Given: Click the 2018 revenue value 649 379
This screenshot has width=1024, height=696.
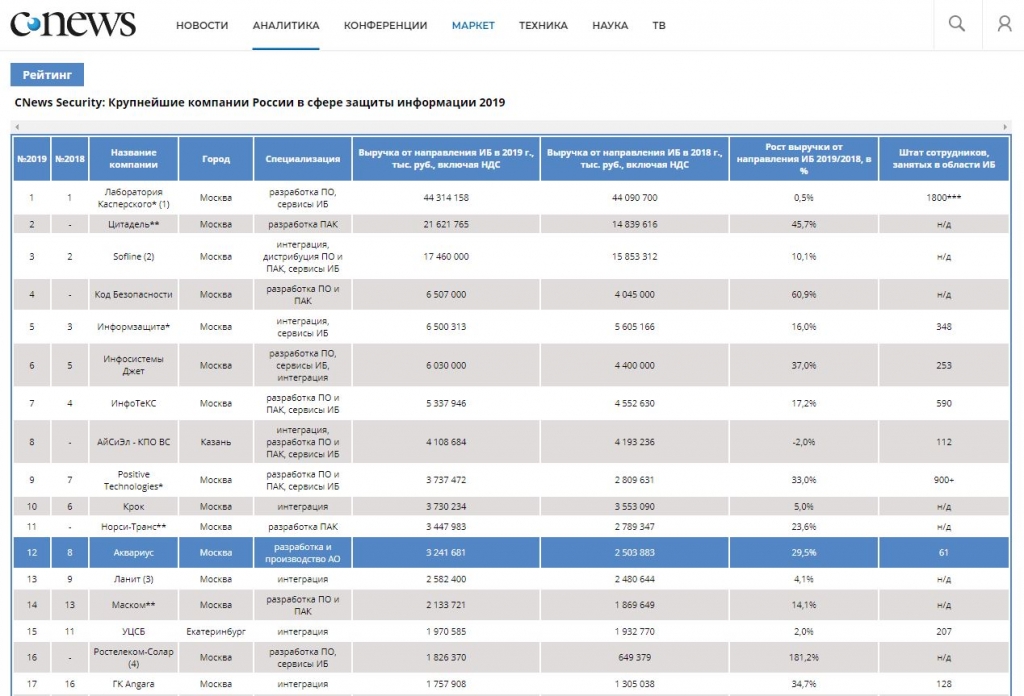Looking at the screenshot, I should (634, 657).
